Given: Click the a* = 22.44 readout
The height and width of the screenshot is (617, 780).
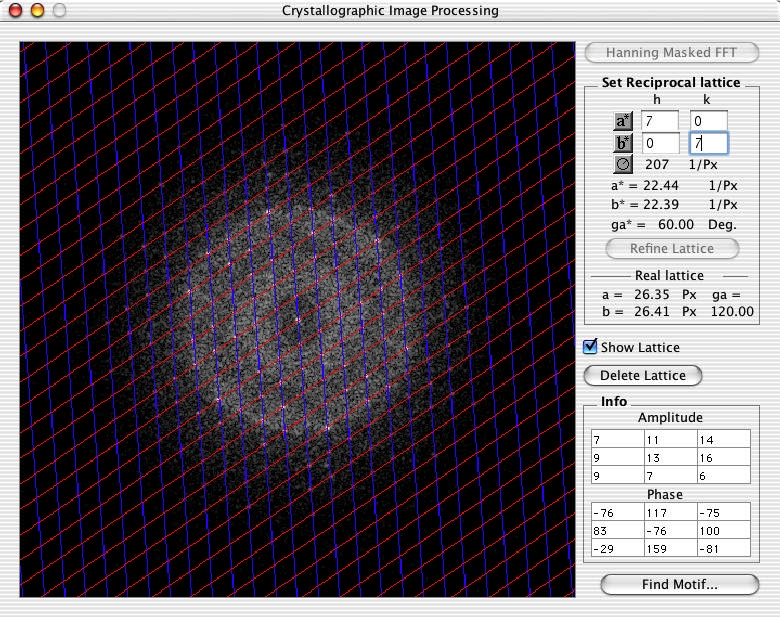Looking at the screenshot, I should [x=645, y=186].
